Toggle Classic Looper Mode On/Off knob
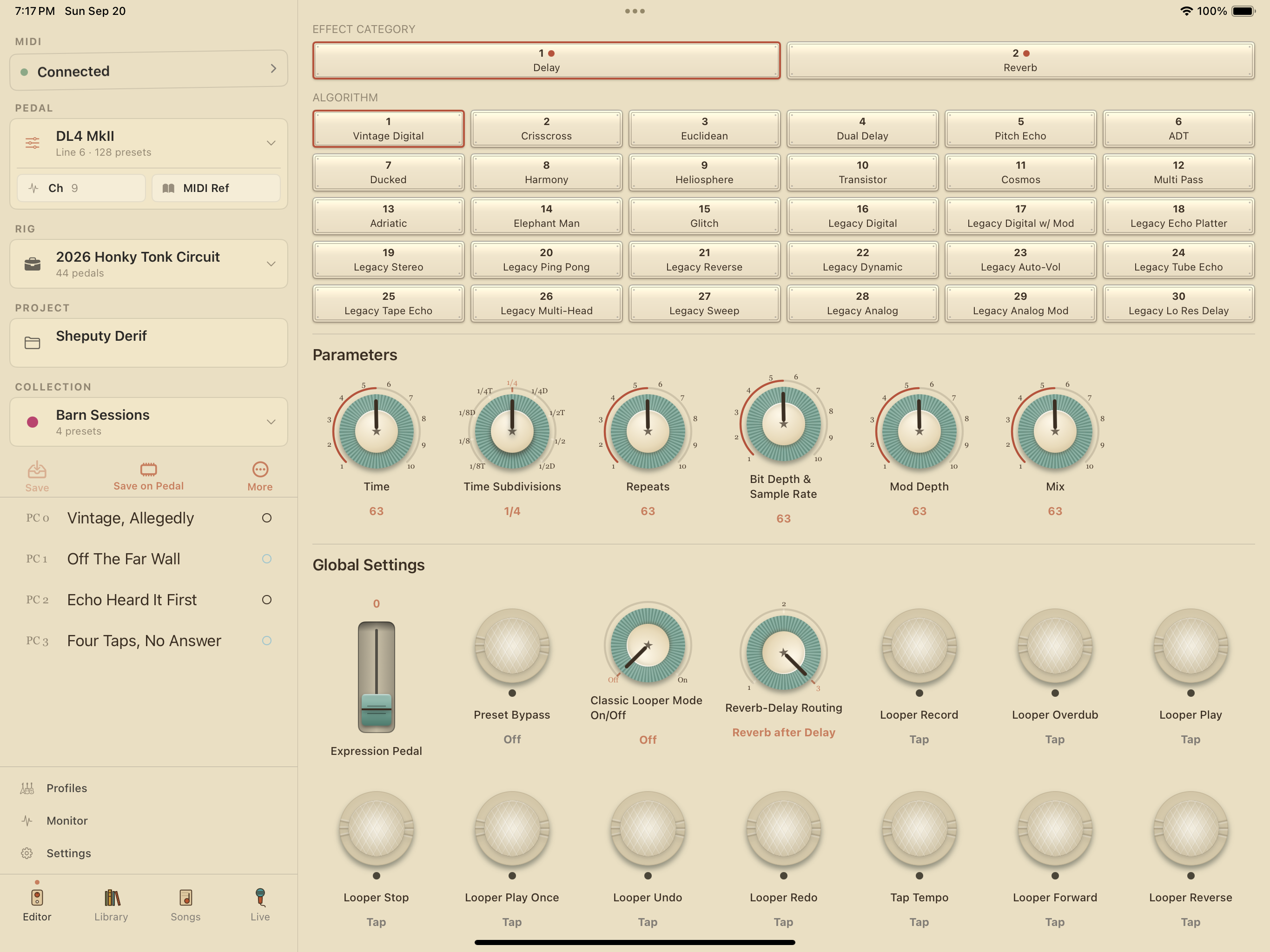 pyautogui.click(x=648, y=645)
